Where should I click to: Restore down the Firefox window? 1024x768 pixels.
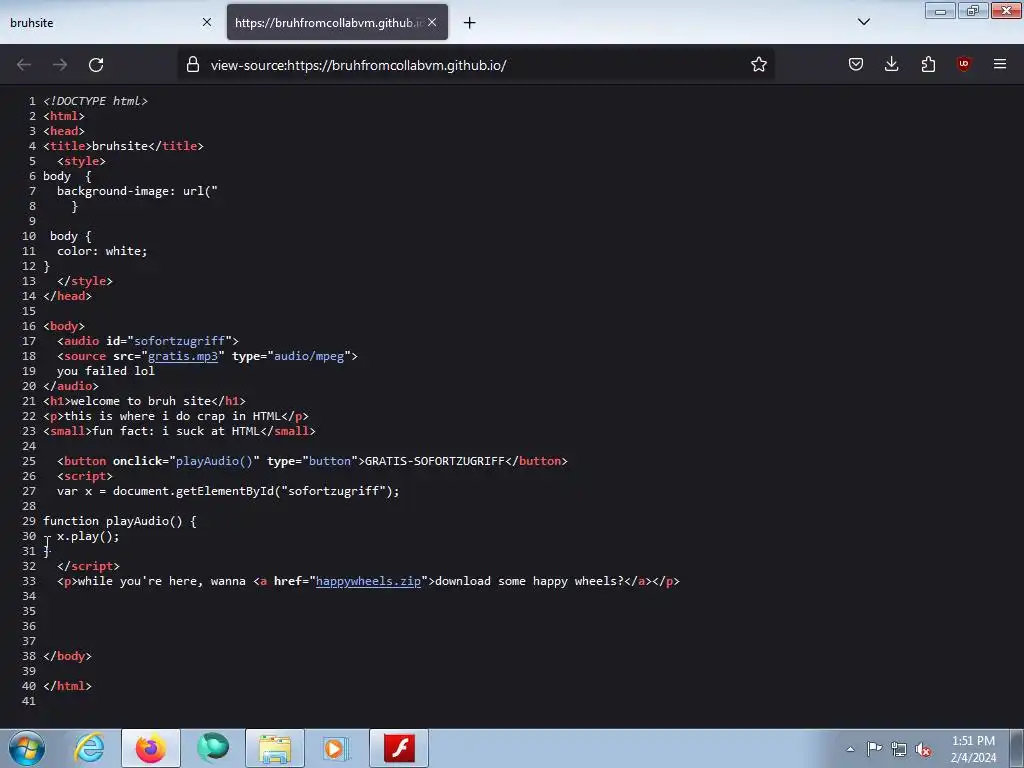tap(972, 11)
